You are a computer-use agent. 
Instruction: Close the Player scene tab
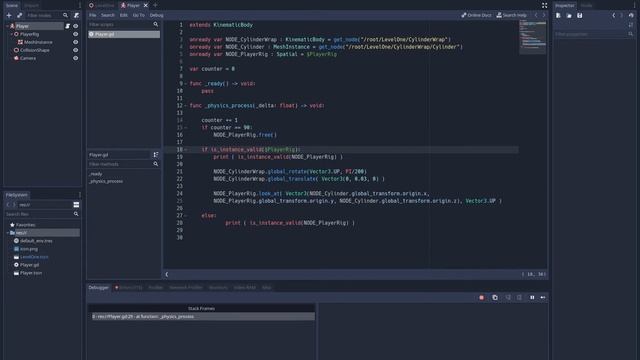point(146,5)
